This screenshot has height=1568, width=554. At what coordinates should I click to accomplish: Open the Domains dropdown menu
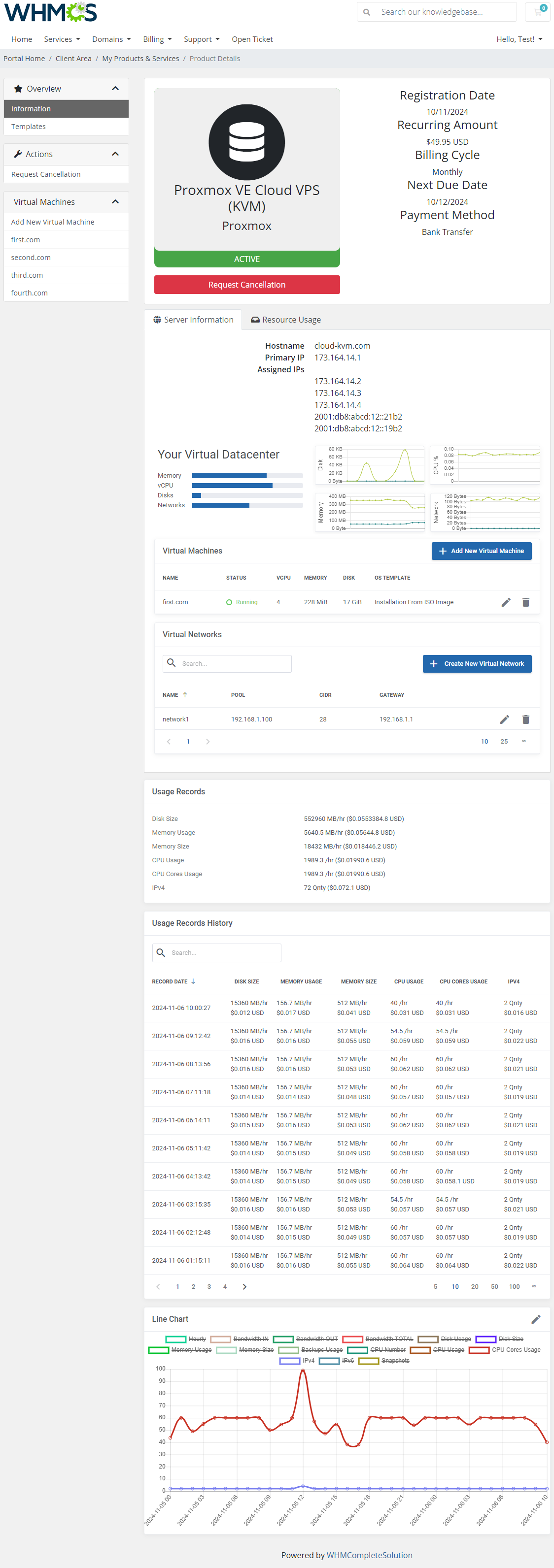[x=111, y=39]
